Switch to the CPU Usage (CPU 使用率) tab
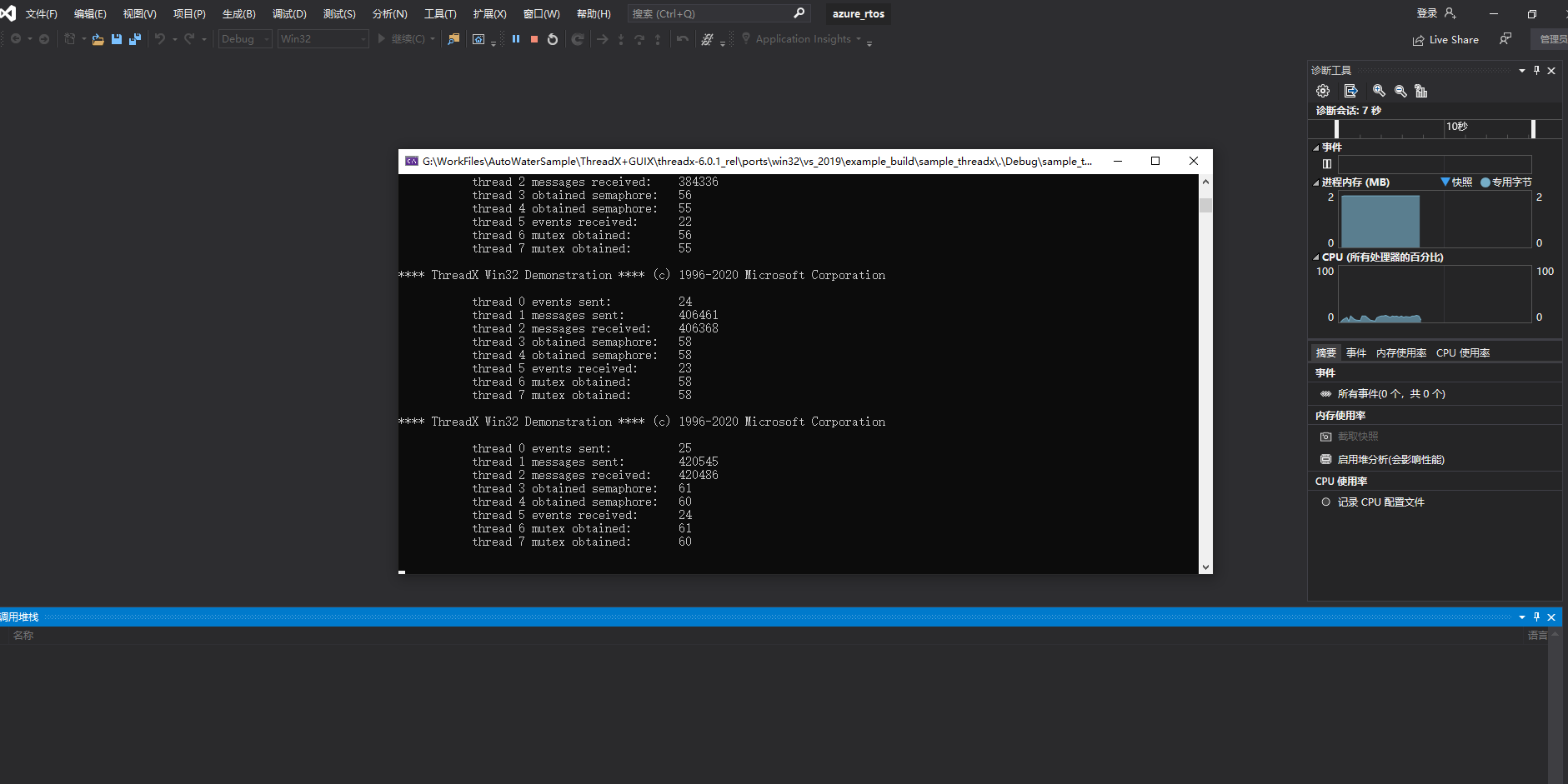1568x784 pixels. 1463,353
